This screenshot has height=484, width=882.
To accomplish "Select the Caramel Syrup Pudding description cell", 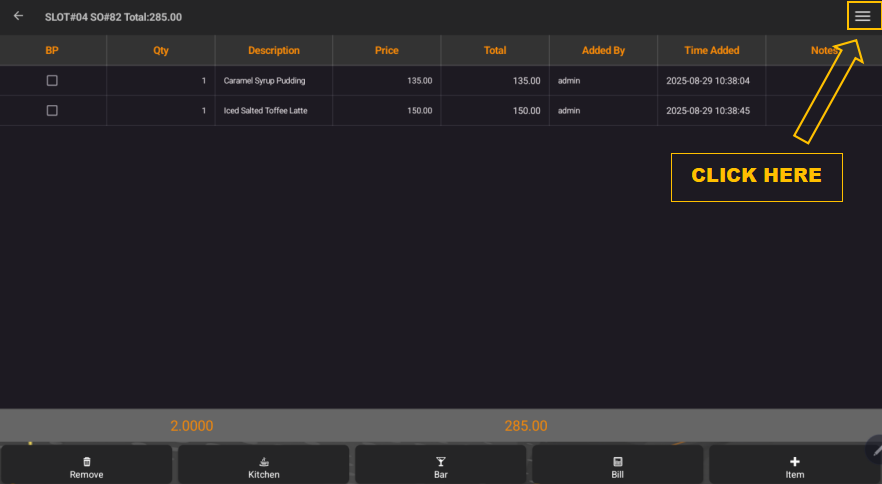I will pos(265,81).
